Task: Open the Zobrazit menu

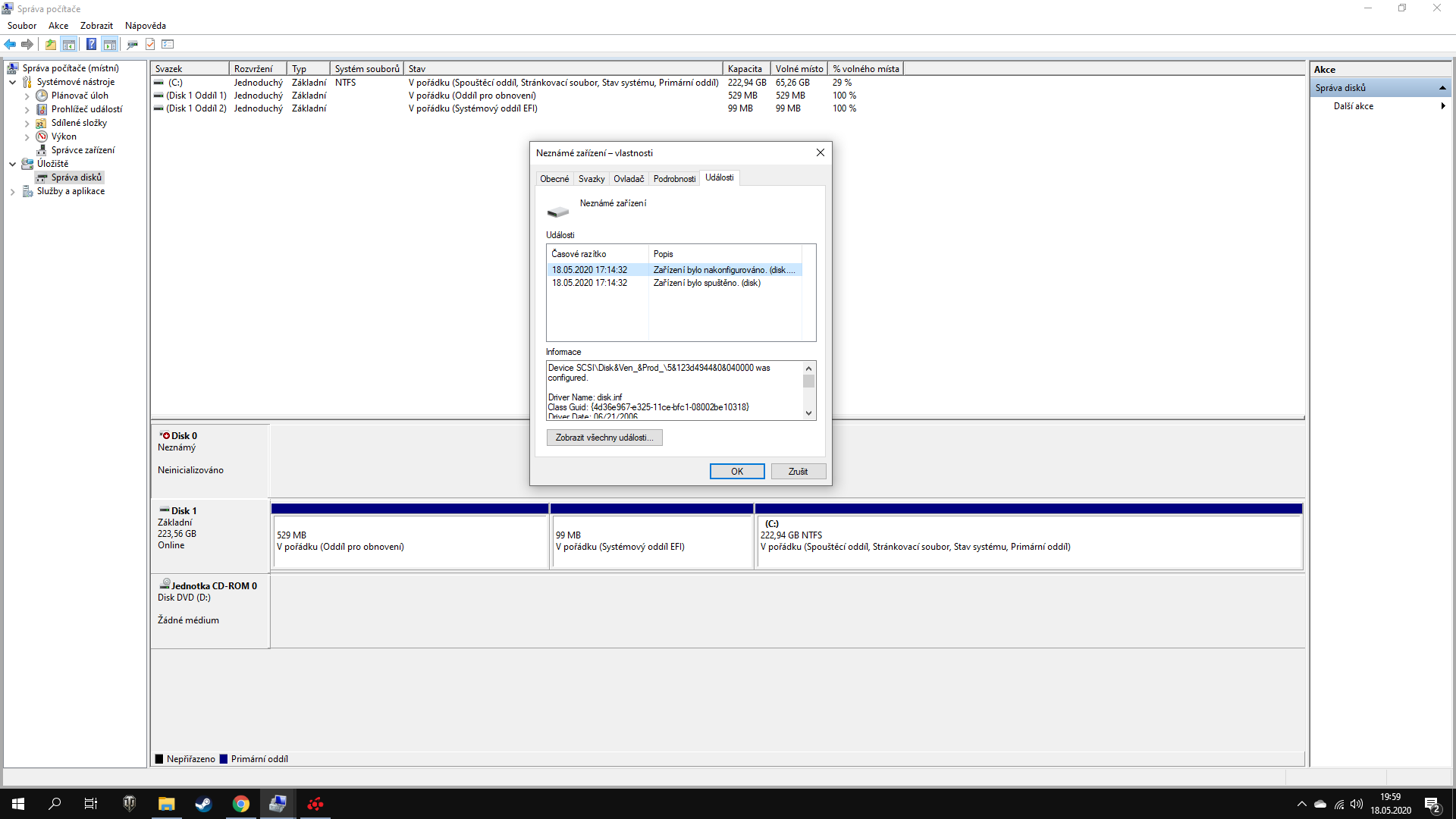Action: 96,26
